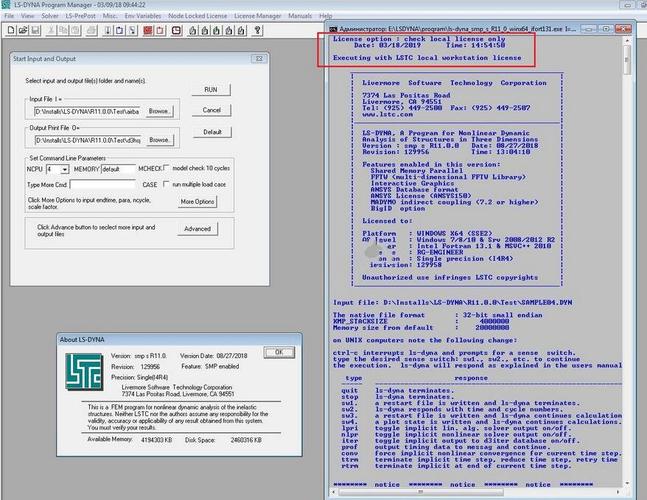Click the 'www.lstc.com' text in the console
Screen dimensions: 647x500
387,114
